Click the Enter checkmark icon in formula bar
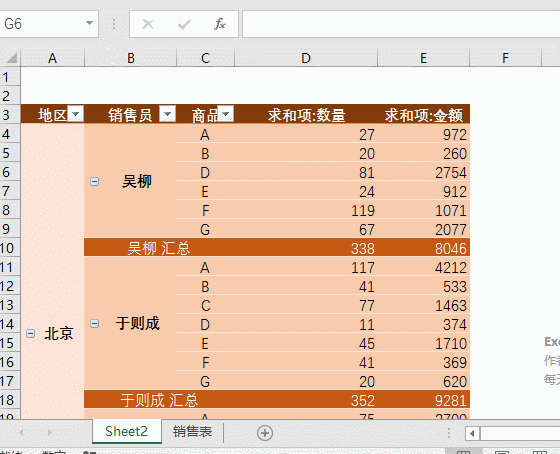This screenshot has width=560, height=454. (184, 24)
